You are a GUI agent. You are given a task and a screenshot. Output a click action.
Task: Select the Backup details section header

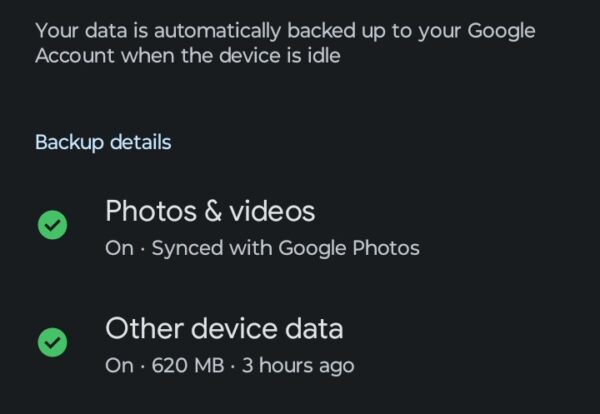coord(103,142)
